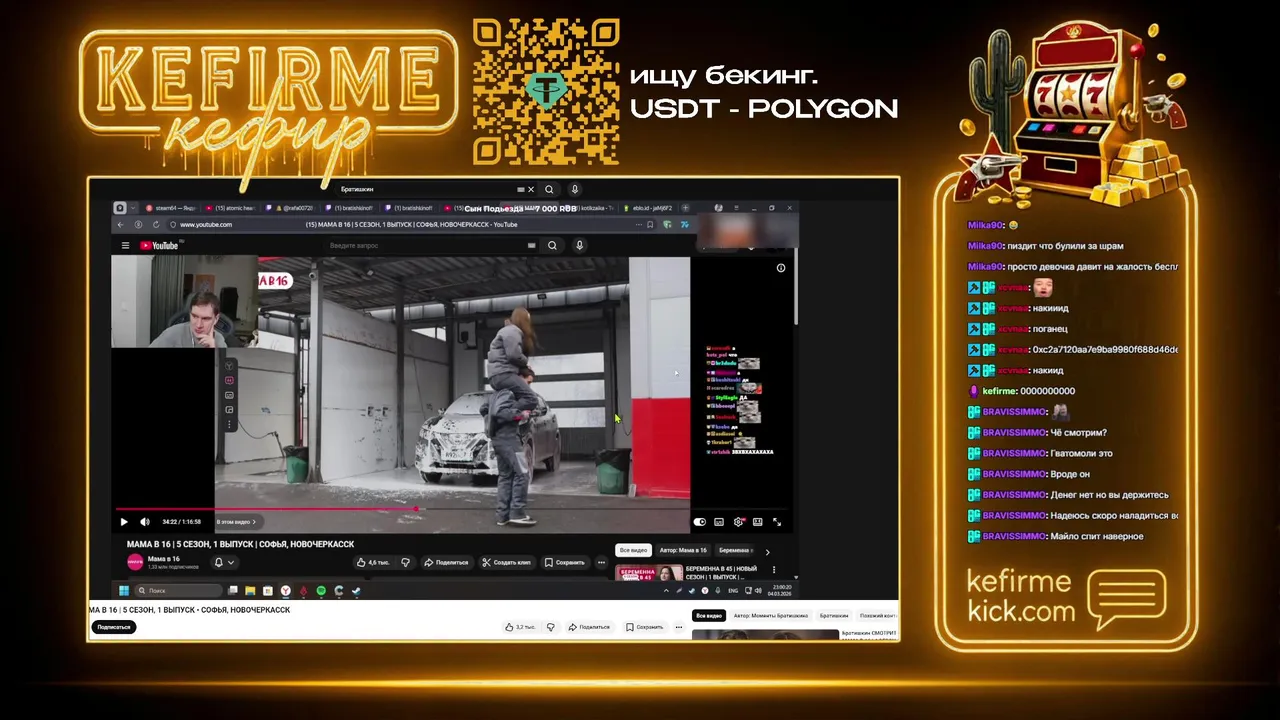The width and height of the screenshot is (1280, 720).
Task: Expand hidden system tray icons chevron
Action: point(667,591)
